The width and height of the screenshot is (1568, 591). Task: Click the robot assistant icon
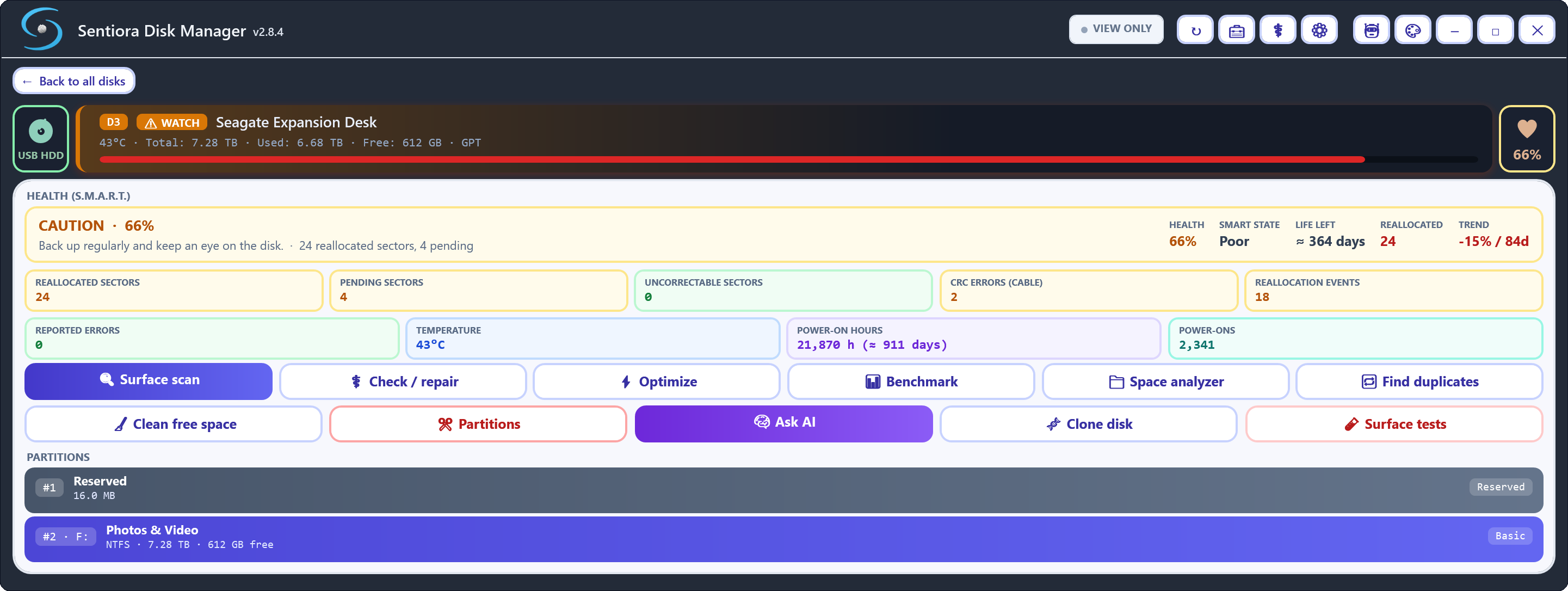point(1372,30)
